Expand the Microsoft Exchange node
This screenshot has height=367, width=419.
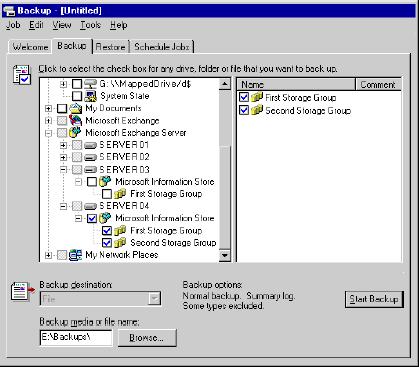click(48, 121)
